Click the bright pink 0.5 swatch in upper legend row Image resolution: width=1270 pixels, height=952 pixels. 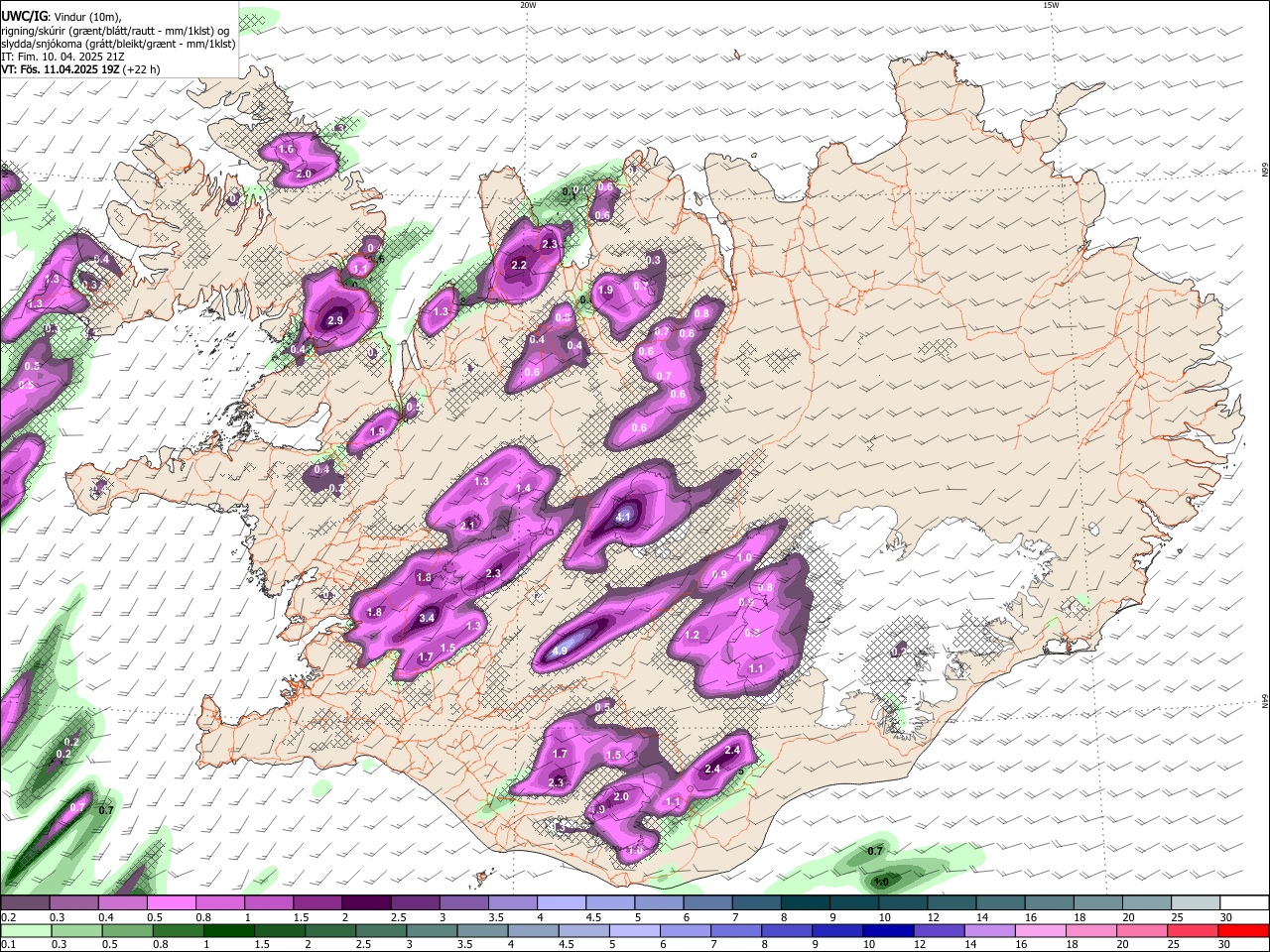point(172,903)
